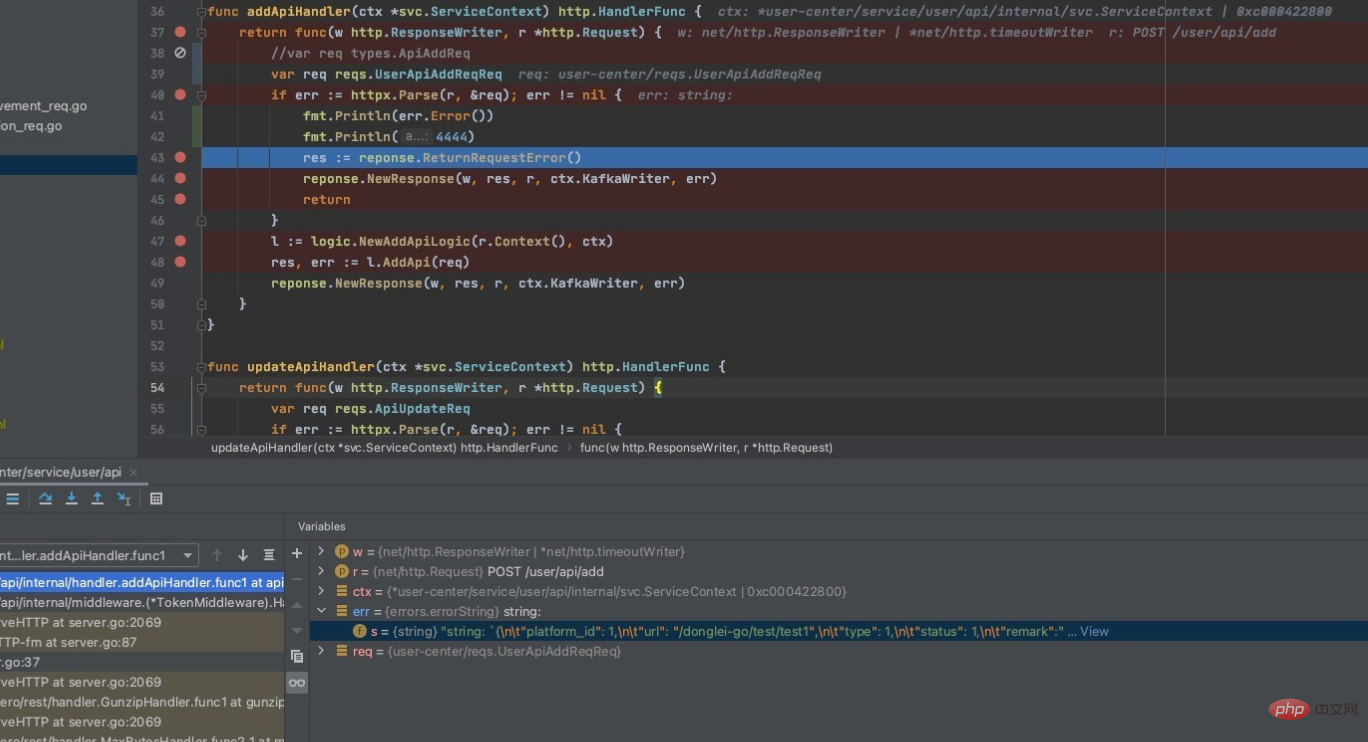This screenshot has width=1368, height=742.
Task: Select updateApiHandler breadcrumb
Action: [384, 448]
